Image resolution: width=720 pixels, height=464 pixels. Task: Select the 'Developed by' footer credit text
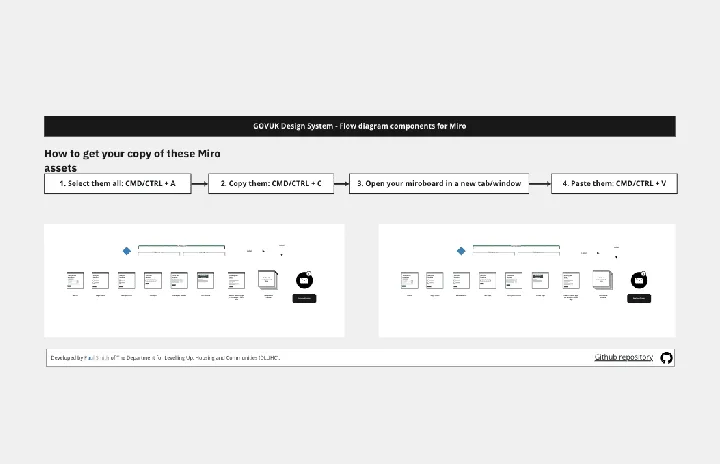coord(165,358)
